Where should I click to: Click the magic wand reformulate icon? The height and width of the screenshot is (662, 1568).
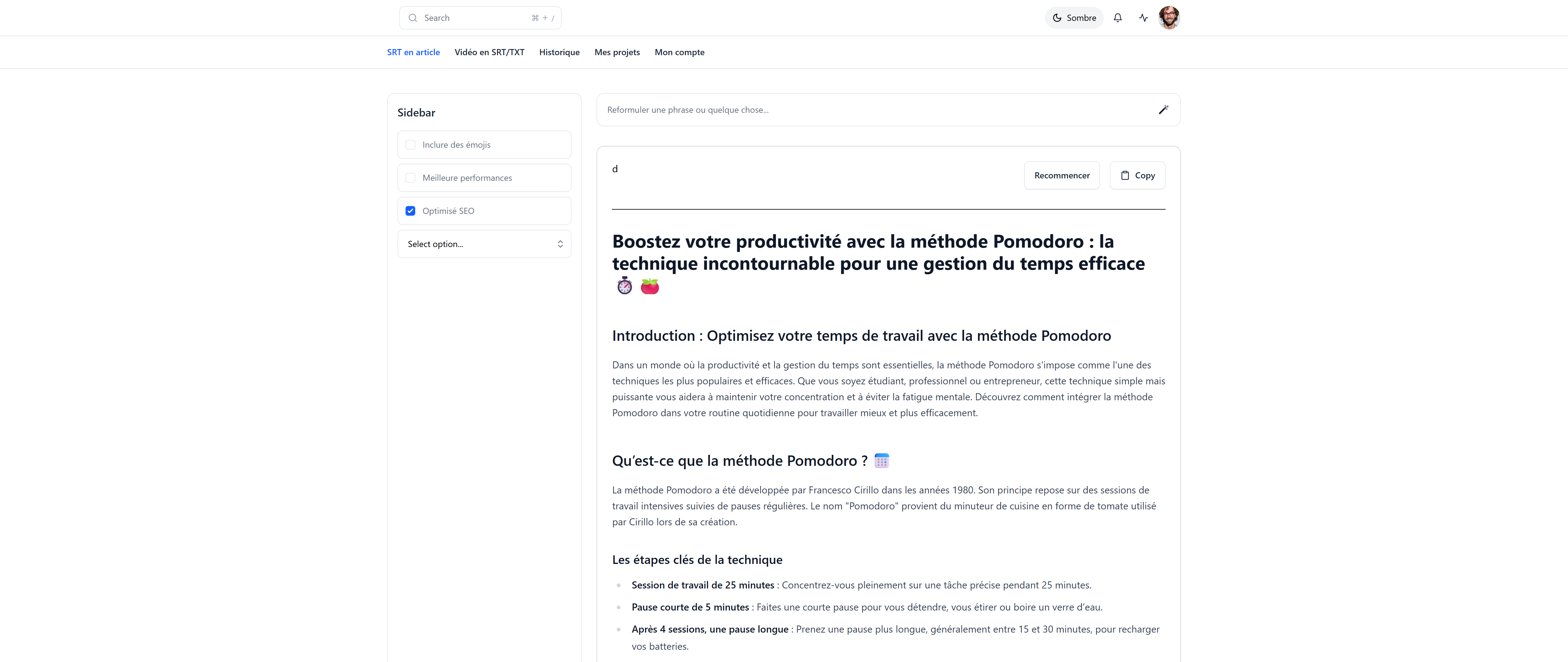pos(1163,110)
